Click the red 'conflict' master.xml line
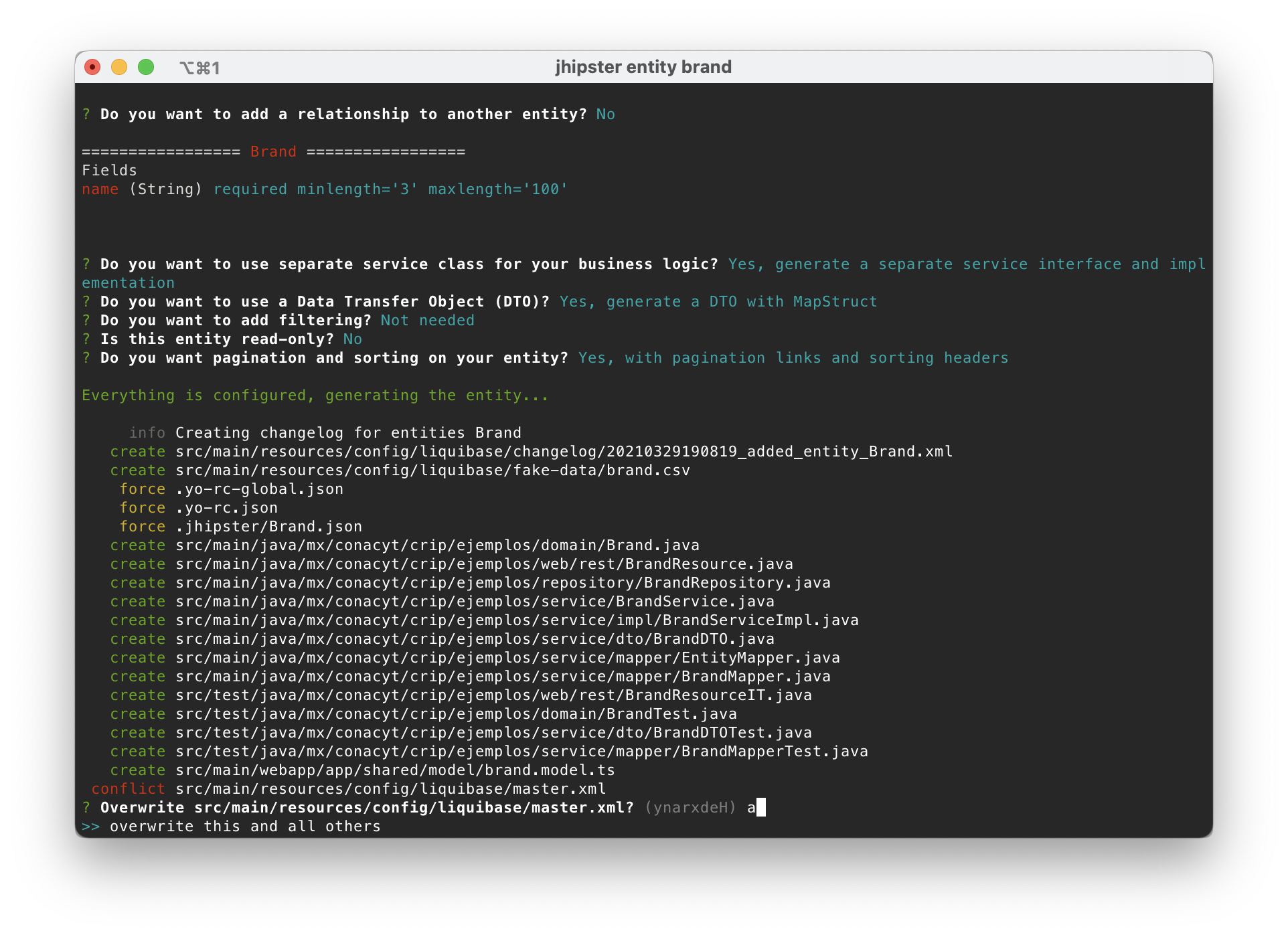The width and height of the screenshot is (1288, 937). 349,789
